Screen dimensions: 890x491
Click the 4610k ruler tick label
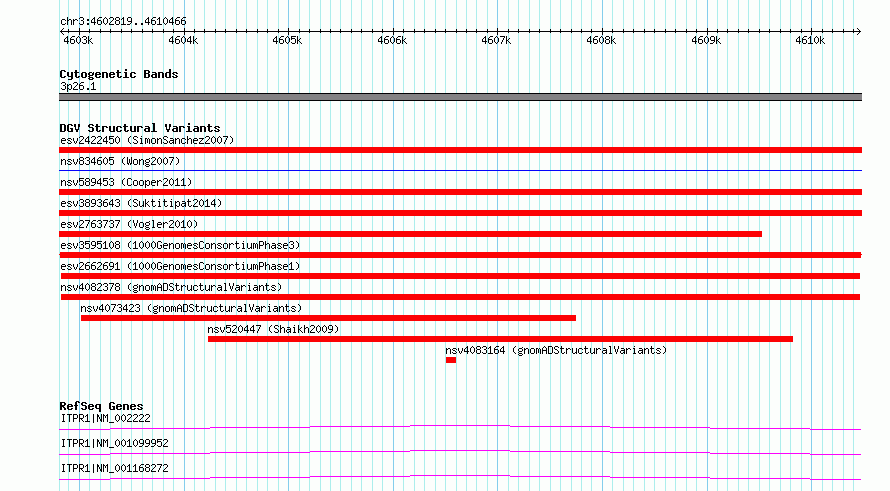coord(810,40)
